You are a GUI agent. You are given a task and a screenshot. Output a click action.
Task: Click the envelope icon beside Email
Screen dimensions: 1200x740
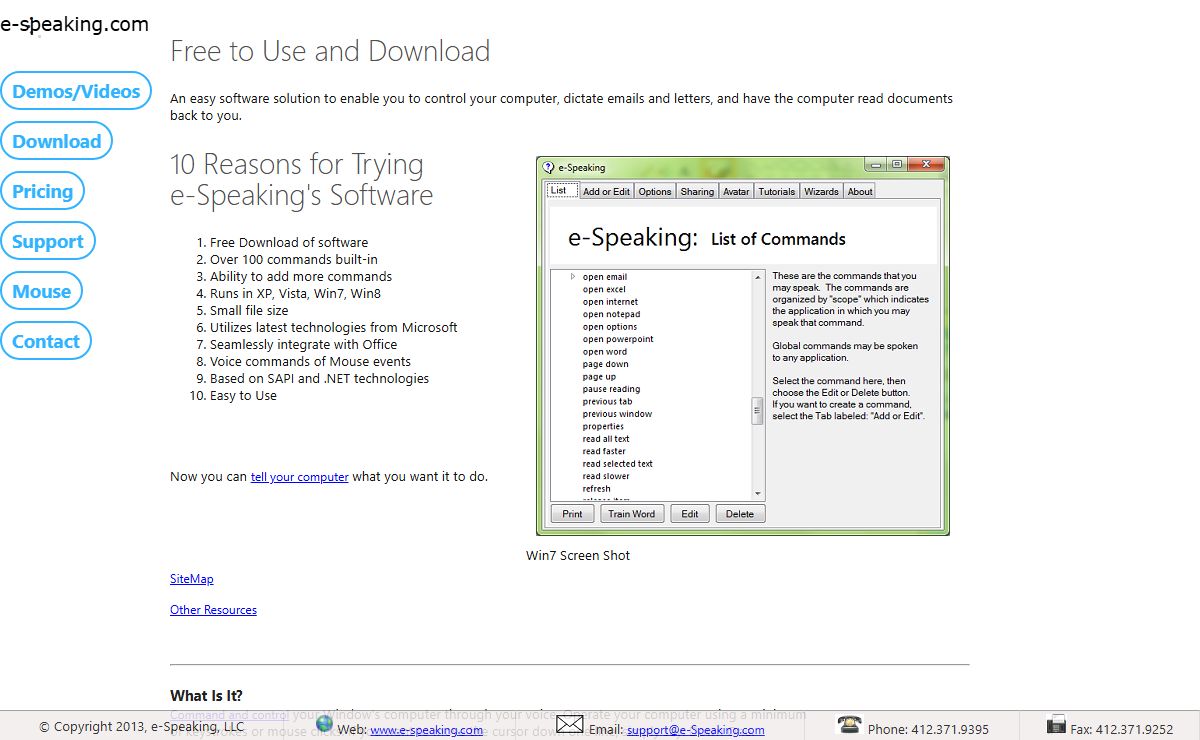[570, 724]
